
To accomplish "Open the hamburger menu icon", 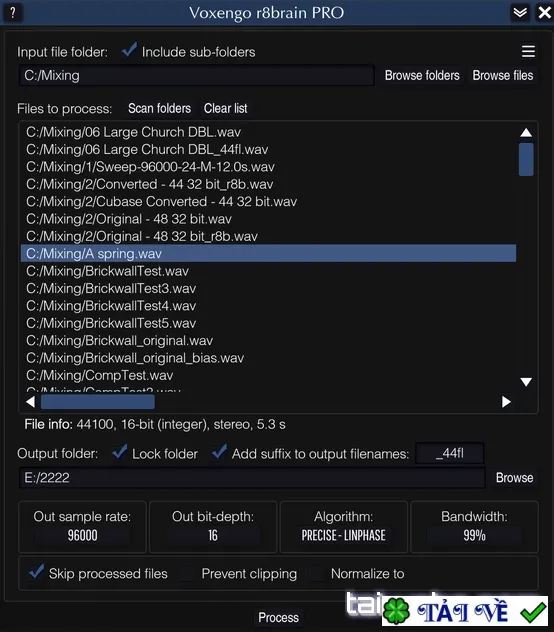I will click(x=528, y=52).
